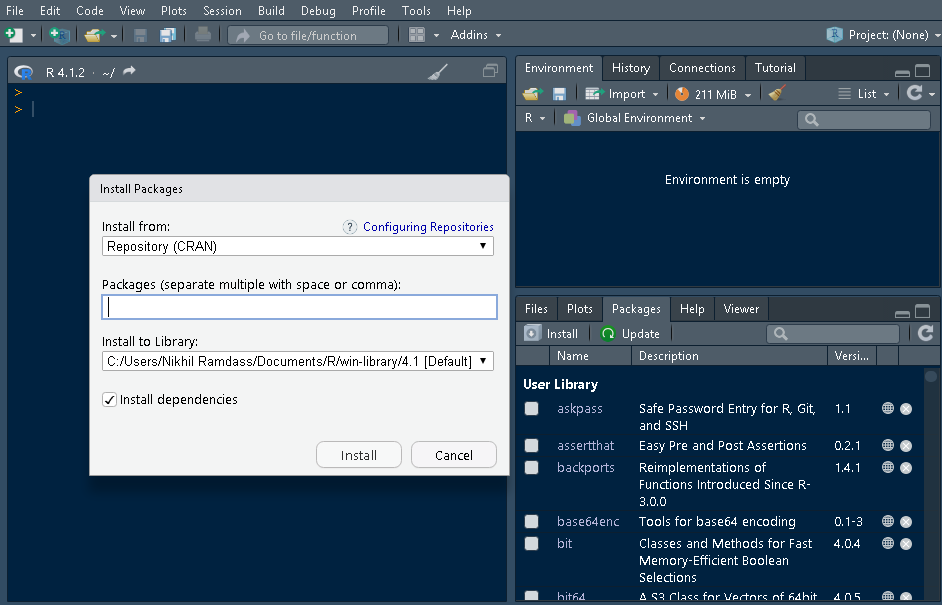Select the assertthat package checkbox

[531, 445]
